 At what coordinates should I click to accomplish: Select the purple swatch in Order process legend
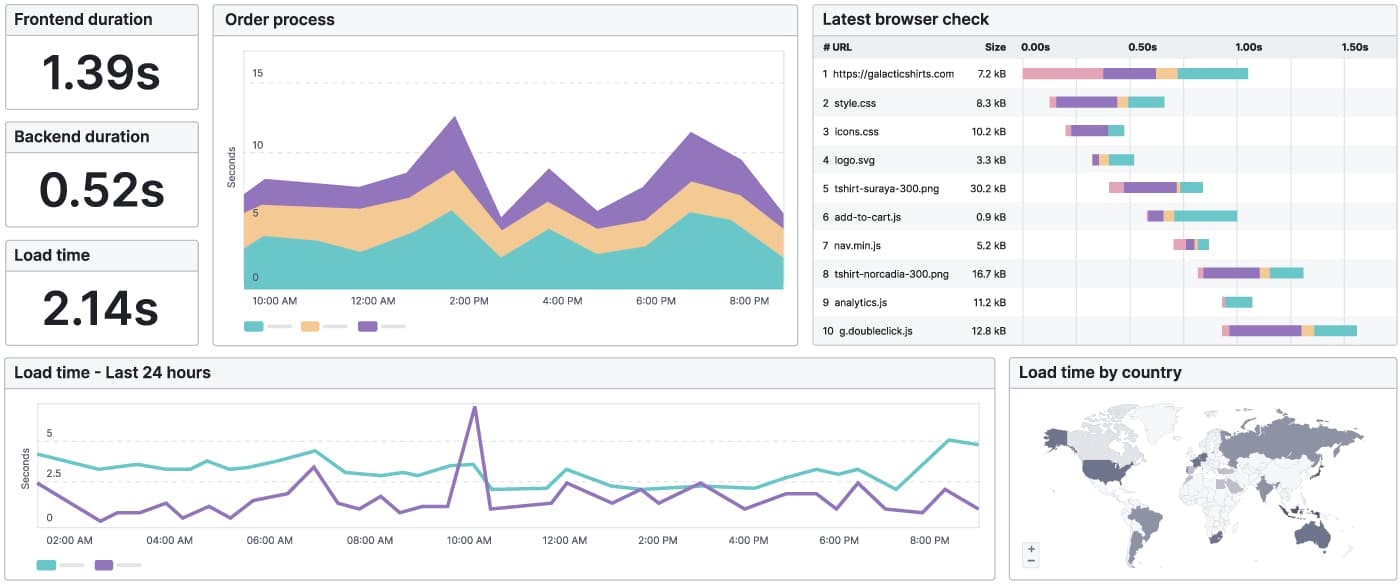[365, 325]
